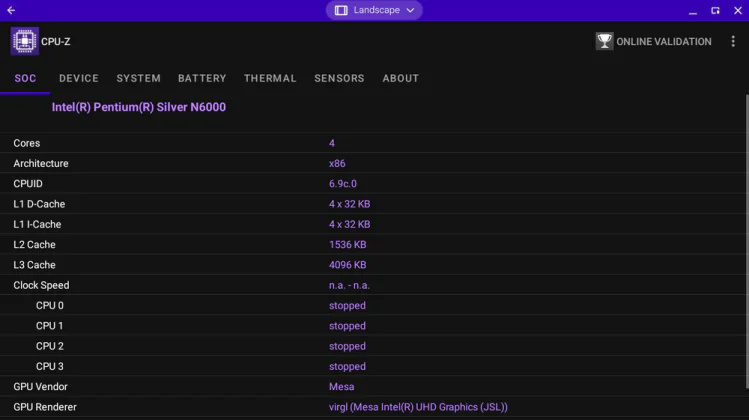Viewport: 749px width, 420px height.
Task: Click the Architecture value x86
Action: click(x=337, y=163)
